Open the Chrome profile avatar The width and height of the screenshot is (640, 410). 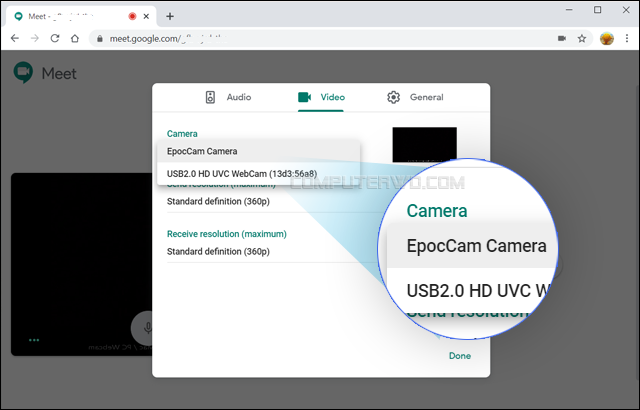[607, 38]
